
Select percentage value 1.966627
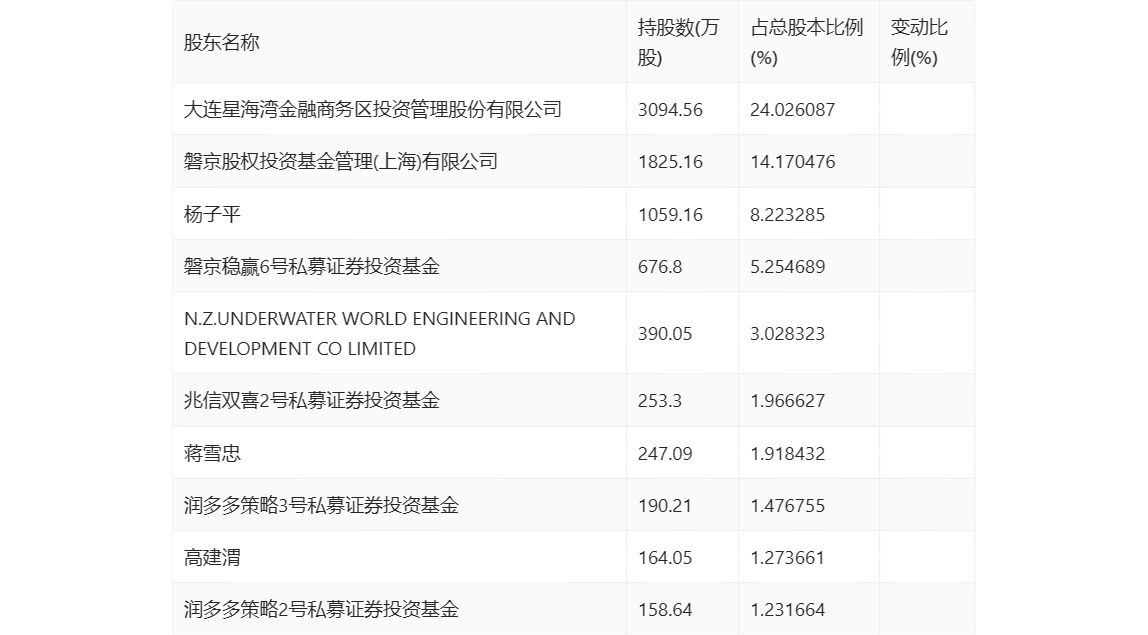click(x=787, y=401)
